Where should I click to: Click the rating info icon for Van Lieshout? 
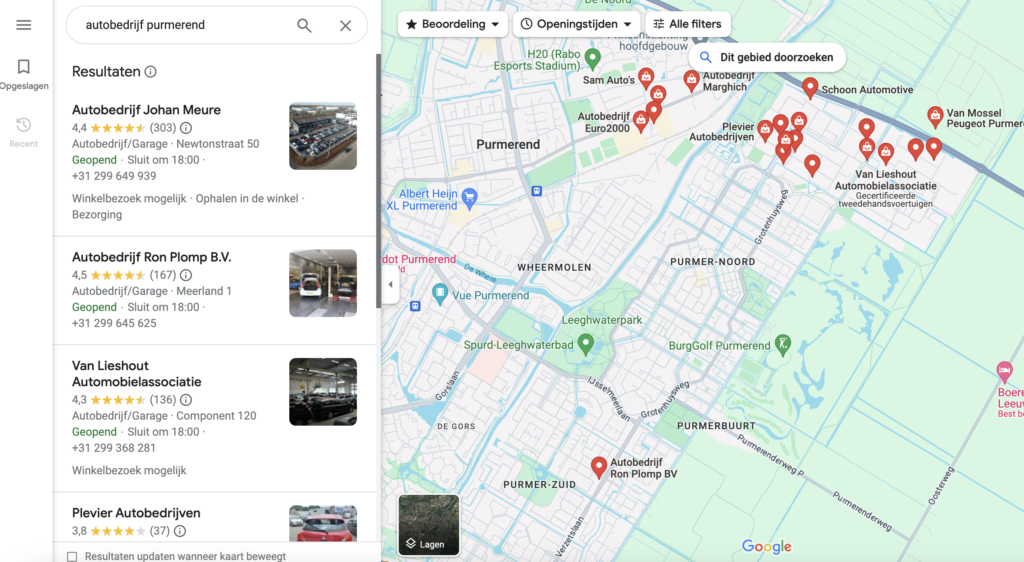pos(186,400)
